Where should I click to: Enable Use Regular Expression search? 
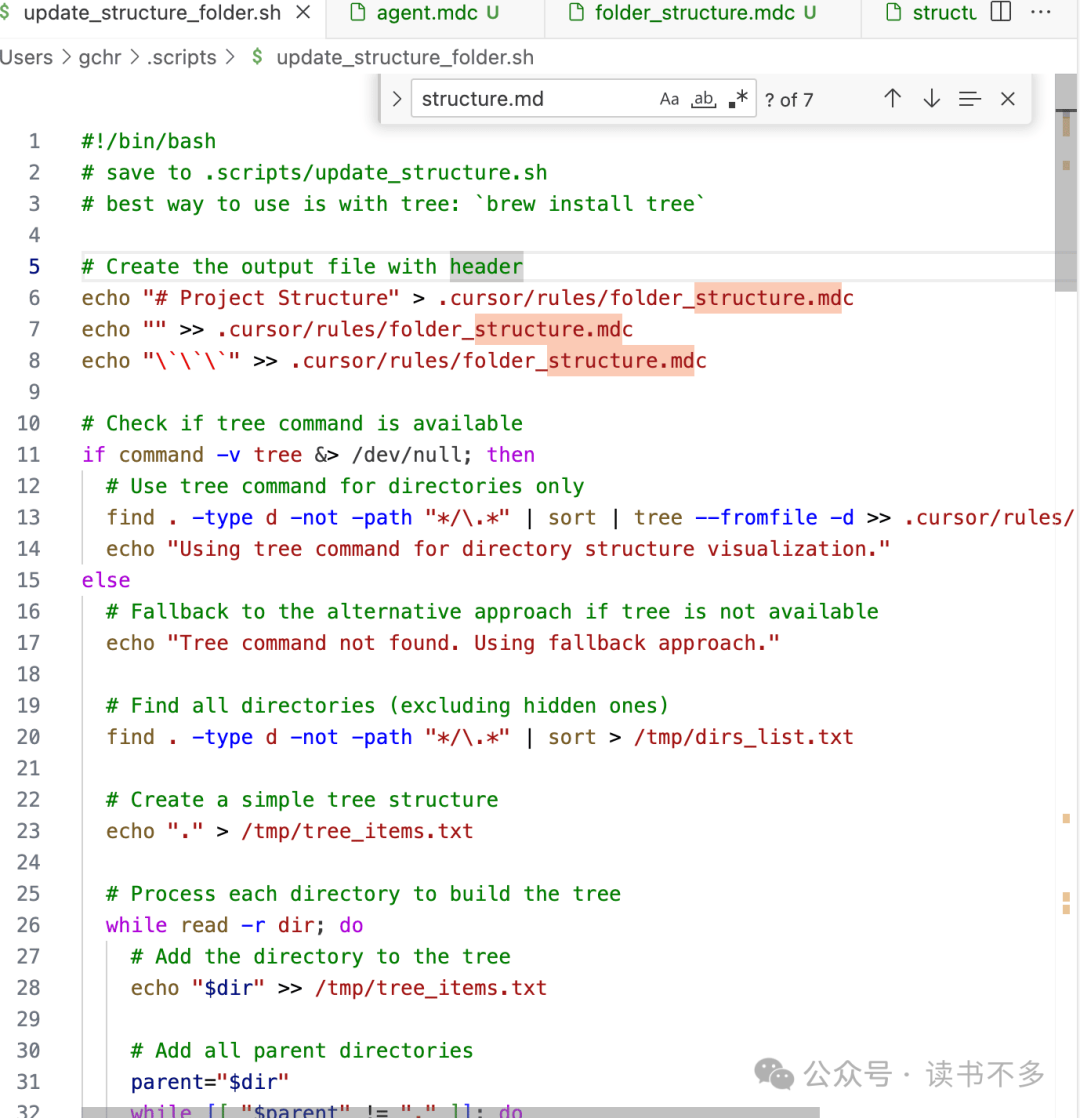point(738,99)
